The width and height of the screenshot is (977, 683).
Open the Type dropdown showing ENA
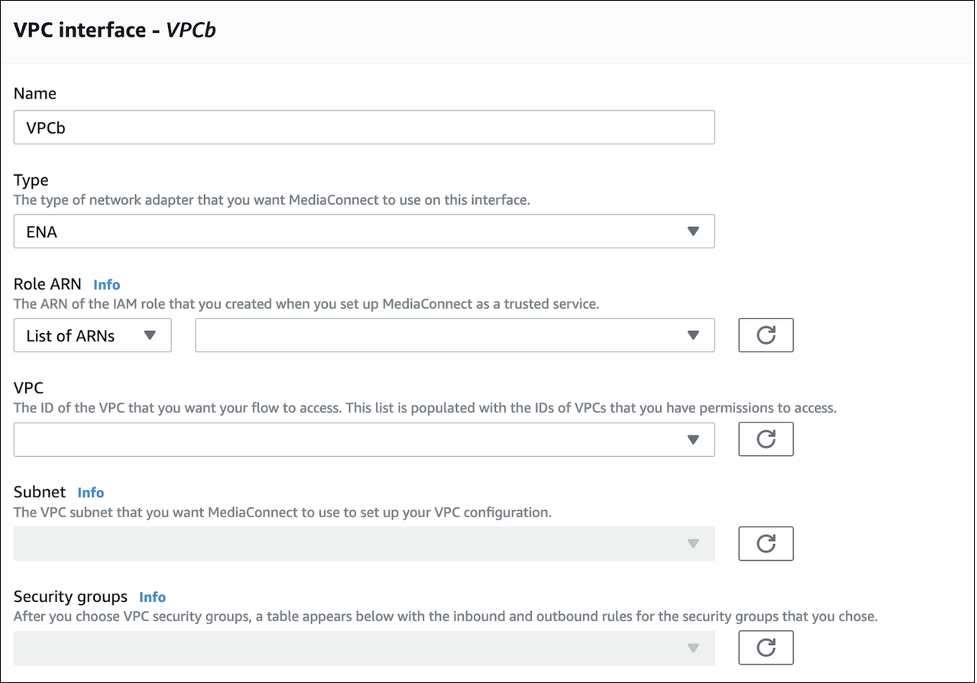pyautogui.click(x=364, y=231)
